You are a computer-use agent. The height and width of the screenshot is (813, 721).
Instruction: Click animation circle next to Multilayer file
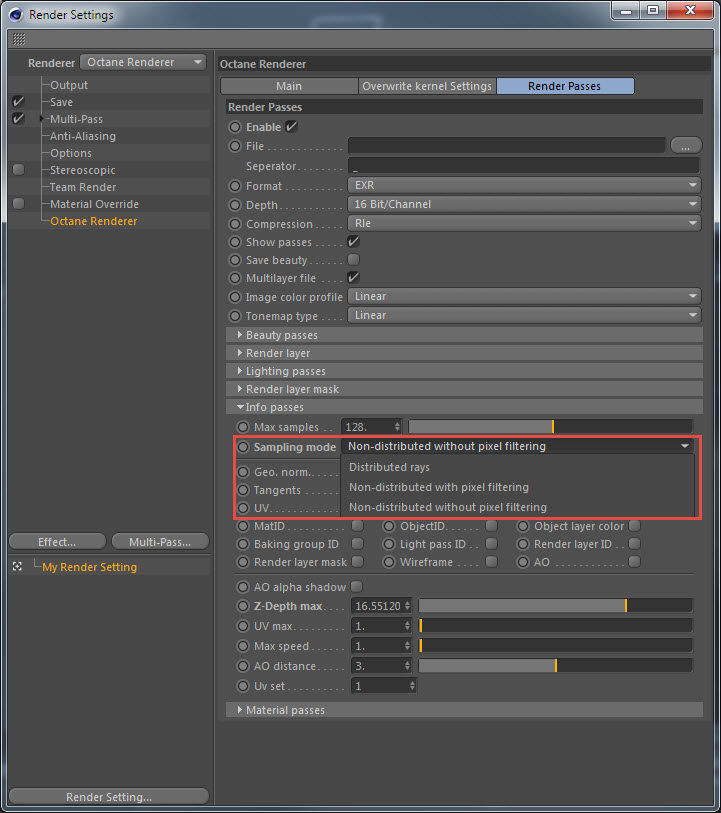(235, 278)
